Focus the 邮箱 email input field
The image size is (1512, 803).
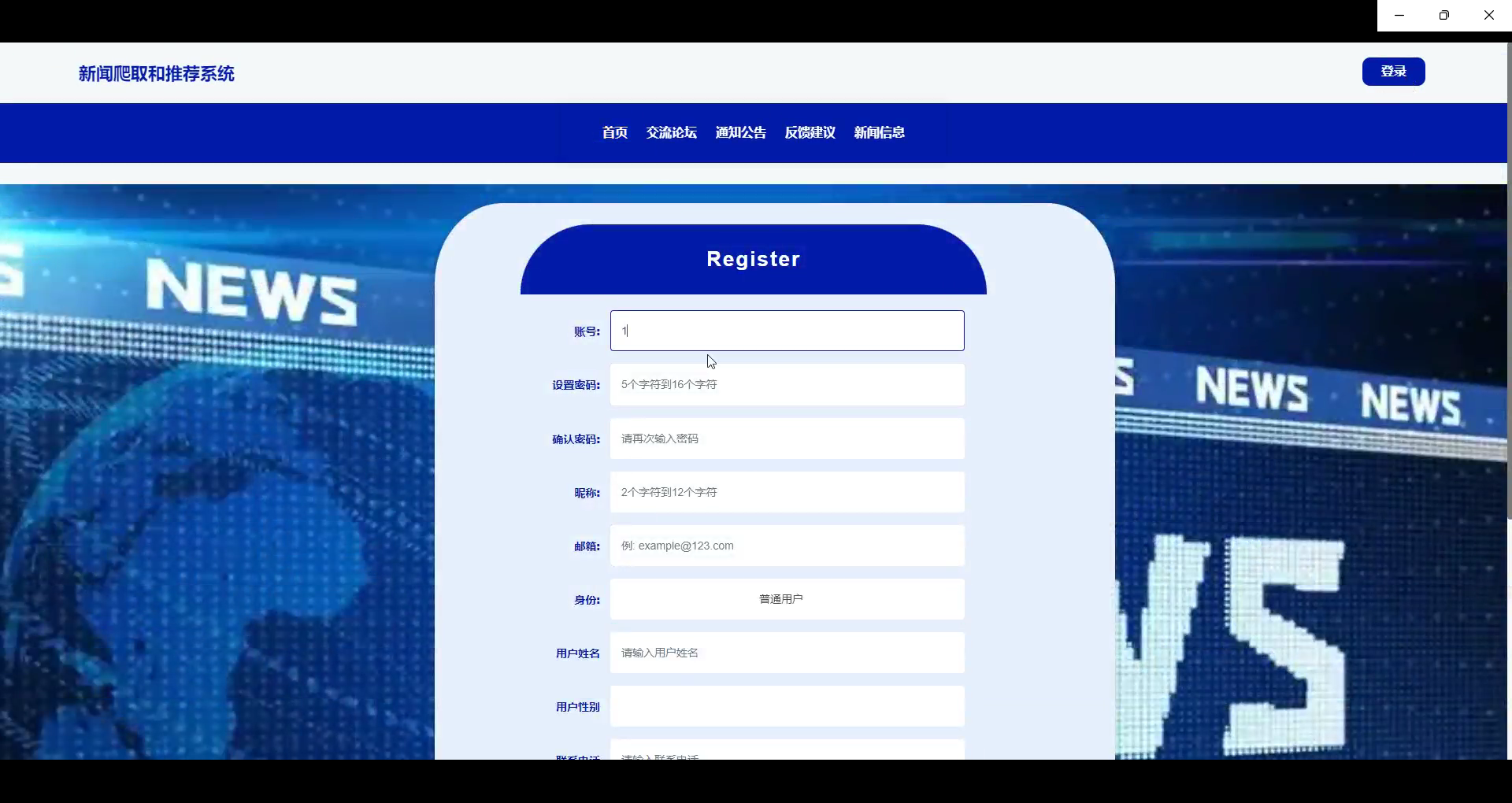click(787, 546)
